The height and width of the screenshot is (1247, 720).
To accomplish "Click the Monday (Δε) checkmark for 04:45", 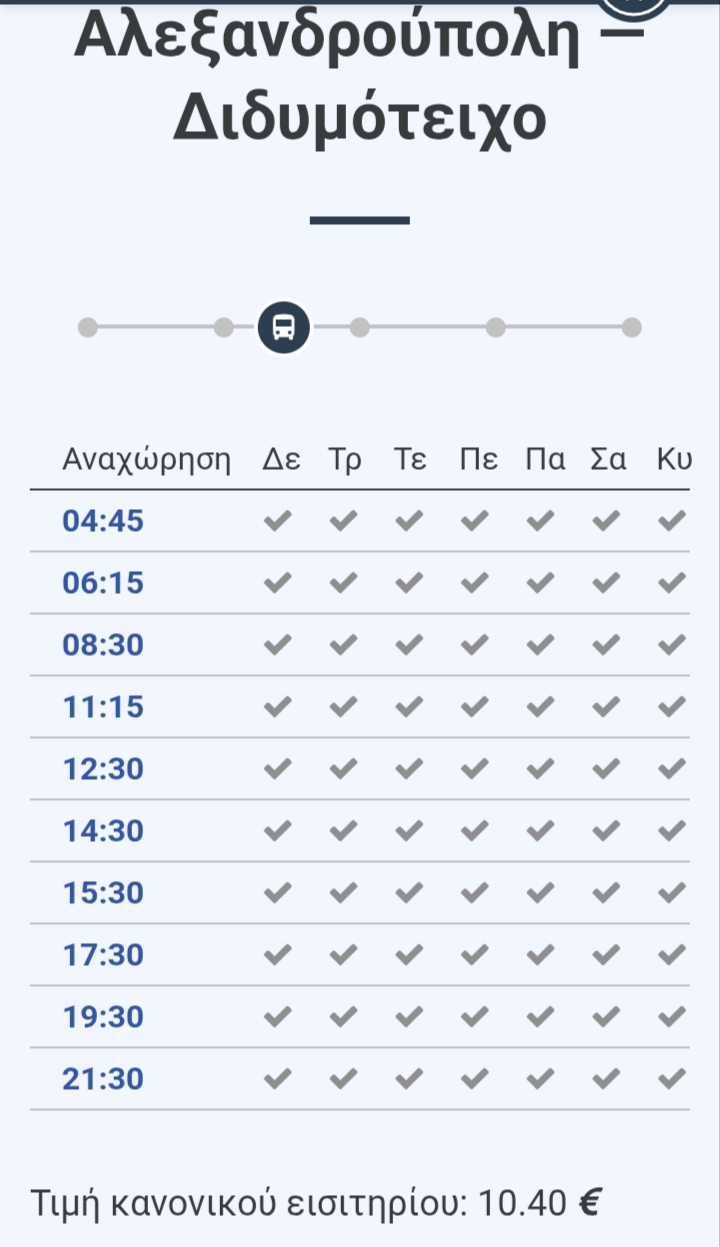I will point(278,521).
